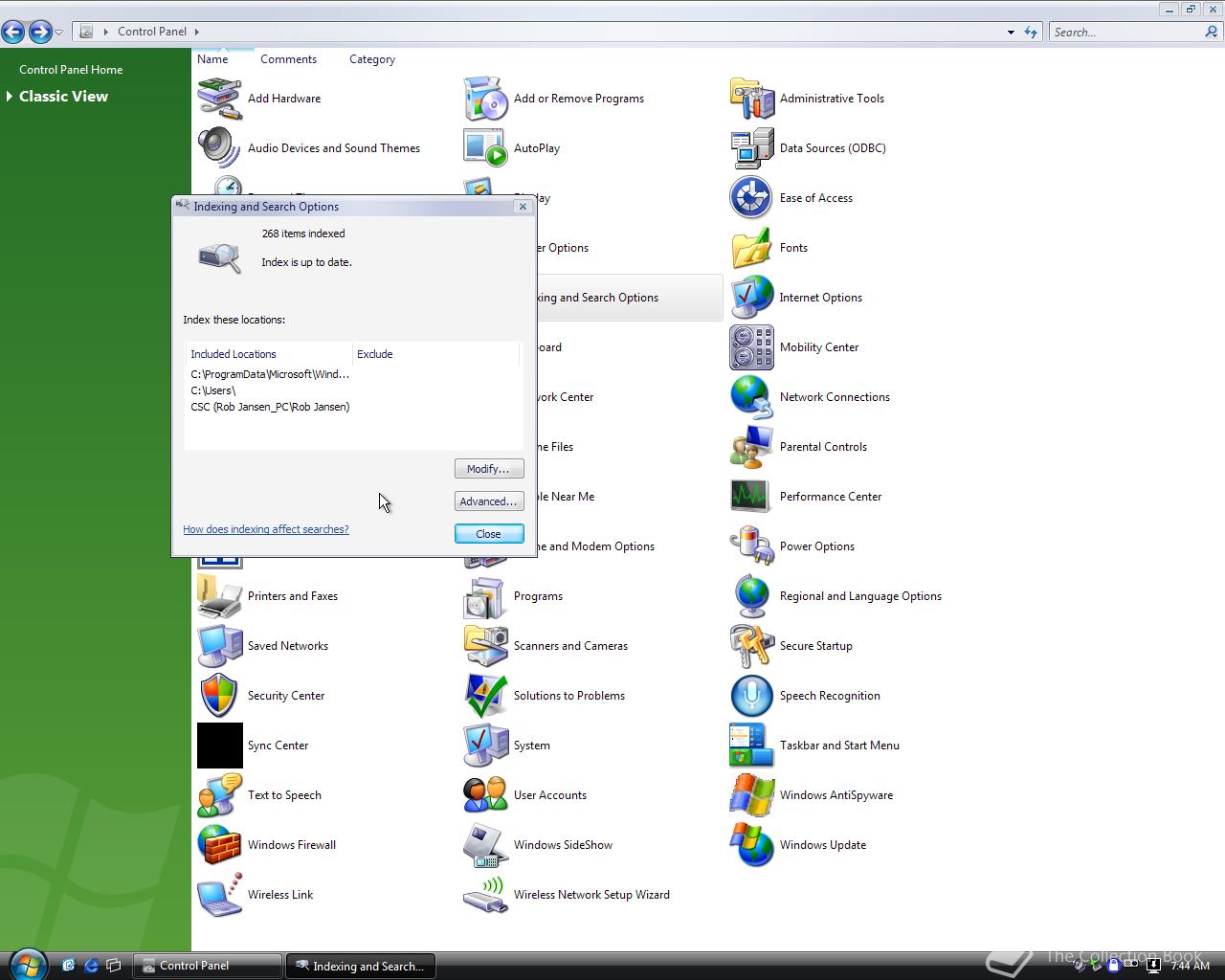Click the Close button in indexing dialog
This screenshot has height=980, width=1225.
click(489, 534)
